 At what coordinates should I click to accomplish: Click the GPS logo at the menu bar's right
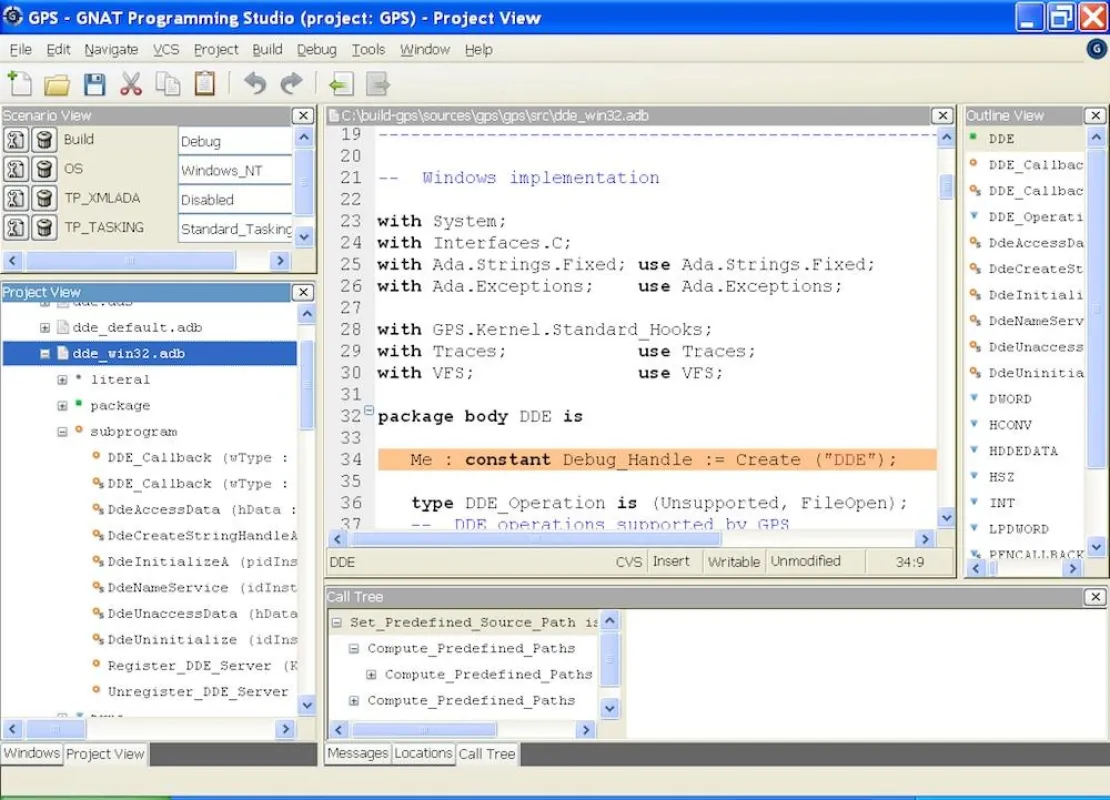point(1096,49)
